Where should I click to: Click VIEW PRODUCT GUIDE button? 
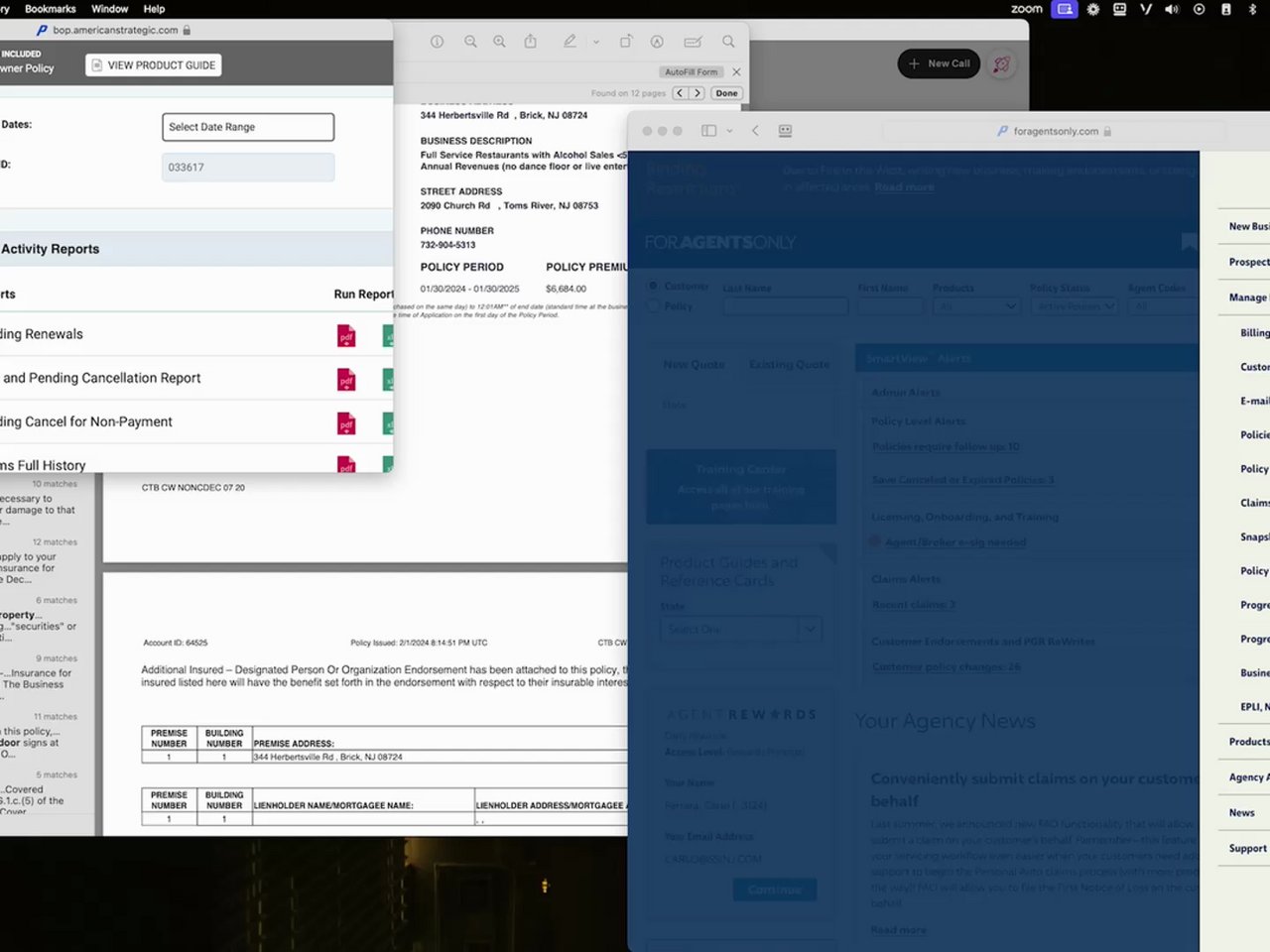153,65
